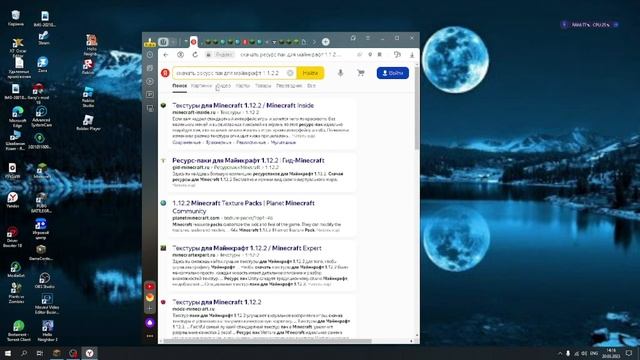Switch to the Видео tab
640x360 pixels.
223,86
